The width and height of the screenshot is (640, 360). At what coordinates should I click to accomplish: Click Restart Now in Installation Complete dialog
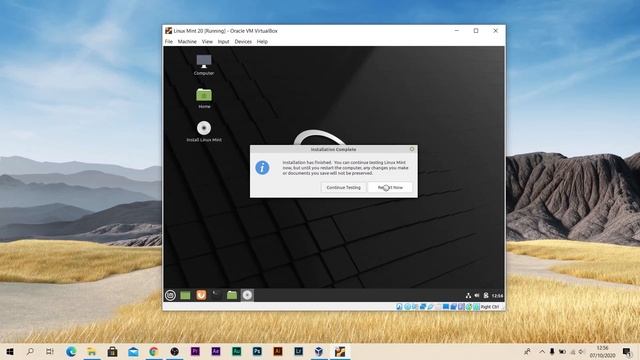pos(390,187)
